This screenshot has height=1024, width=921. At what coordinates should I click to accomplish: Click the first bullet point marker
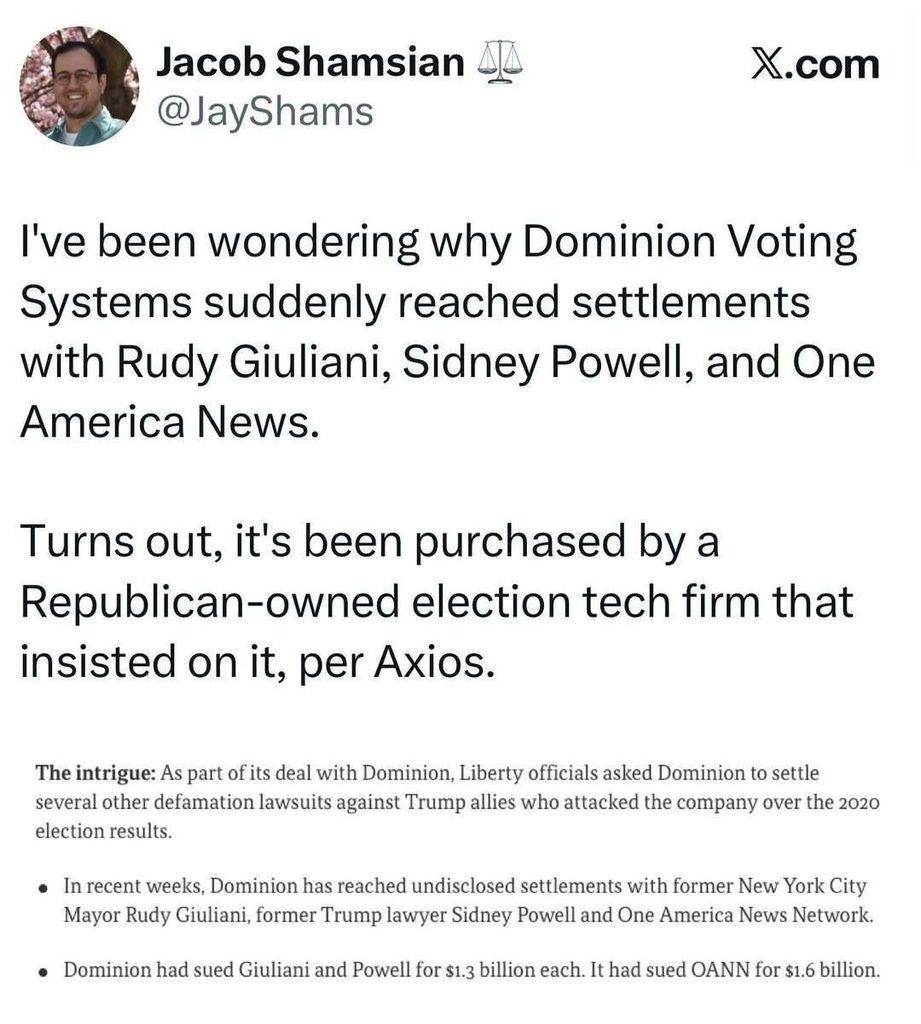coord(42,887)
